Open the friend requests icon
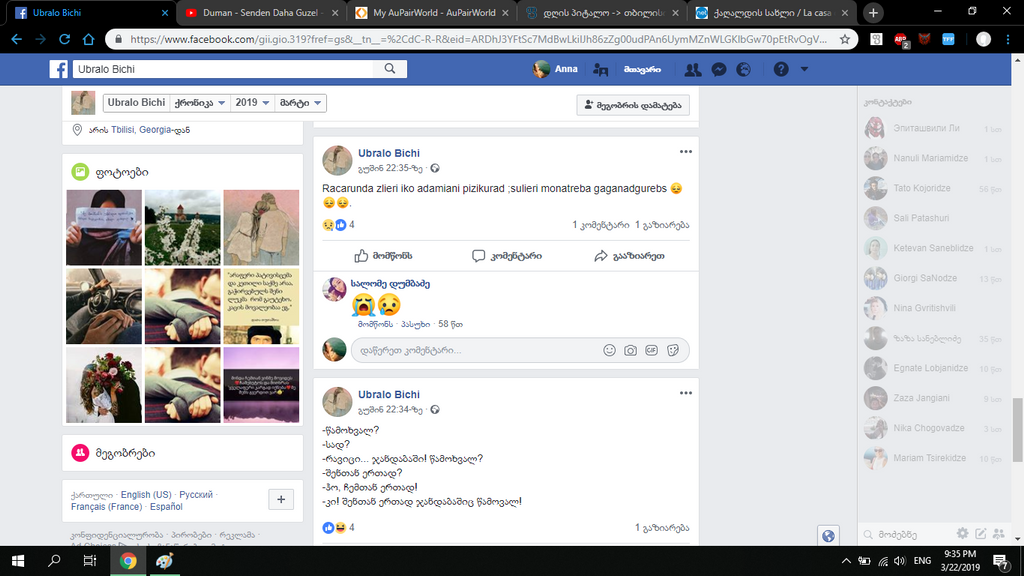This screenshot has width=1024, height=576. pos(692,69)
